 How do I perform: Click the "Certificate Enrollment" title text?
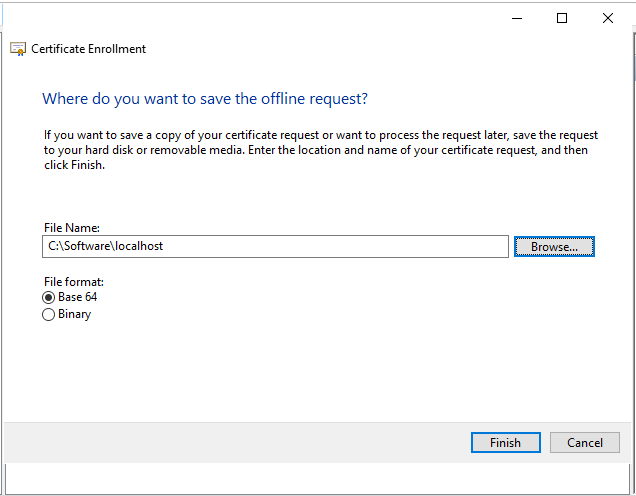[x=88, y=48]
